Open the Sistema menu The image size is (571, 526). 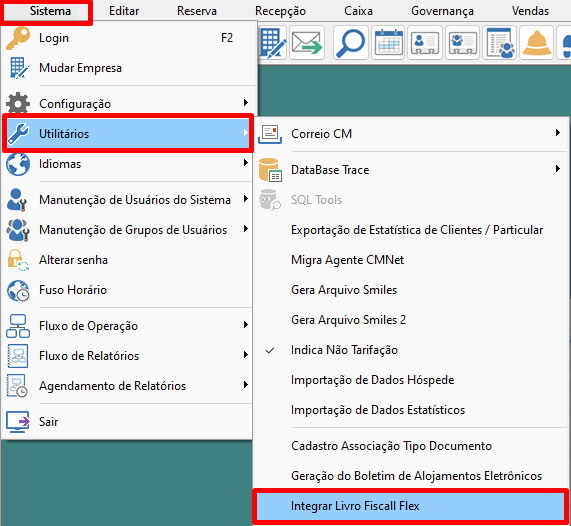[50, 11]
